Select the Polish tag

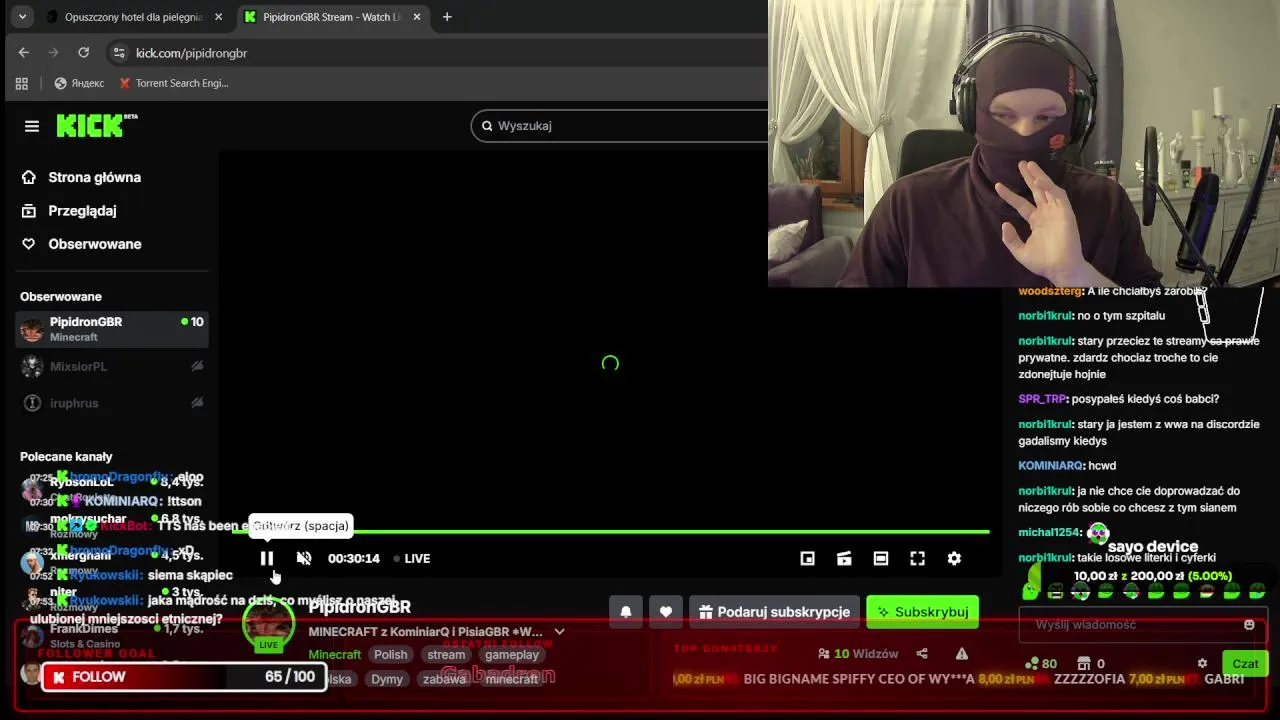(391, 655)
